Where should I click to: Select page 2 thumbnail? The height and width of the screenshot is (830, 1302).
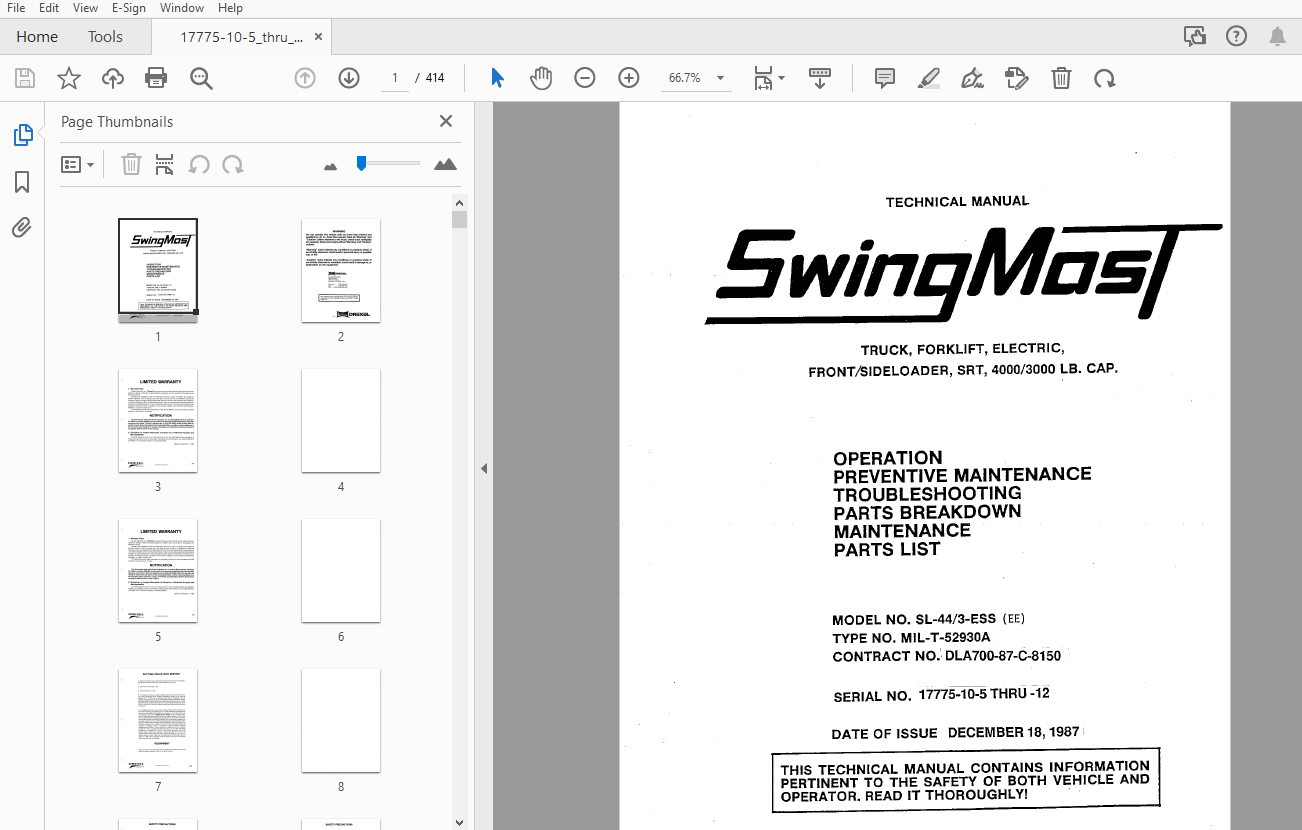pos(341,270)
